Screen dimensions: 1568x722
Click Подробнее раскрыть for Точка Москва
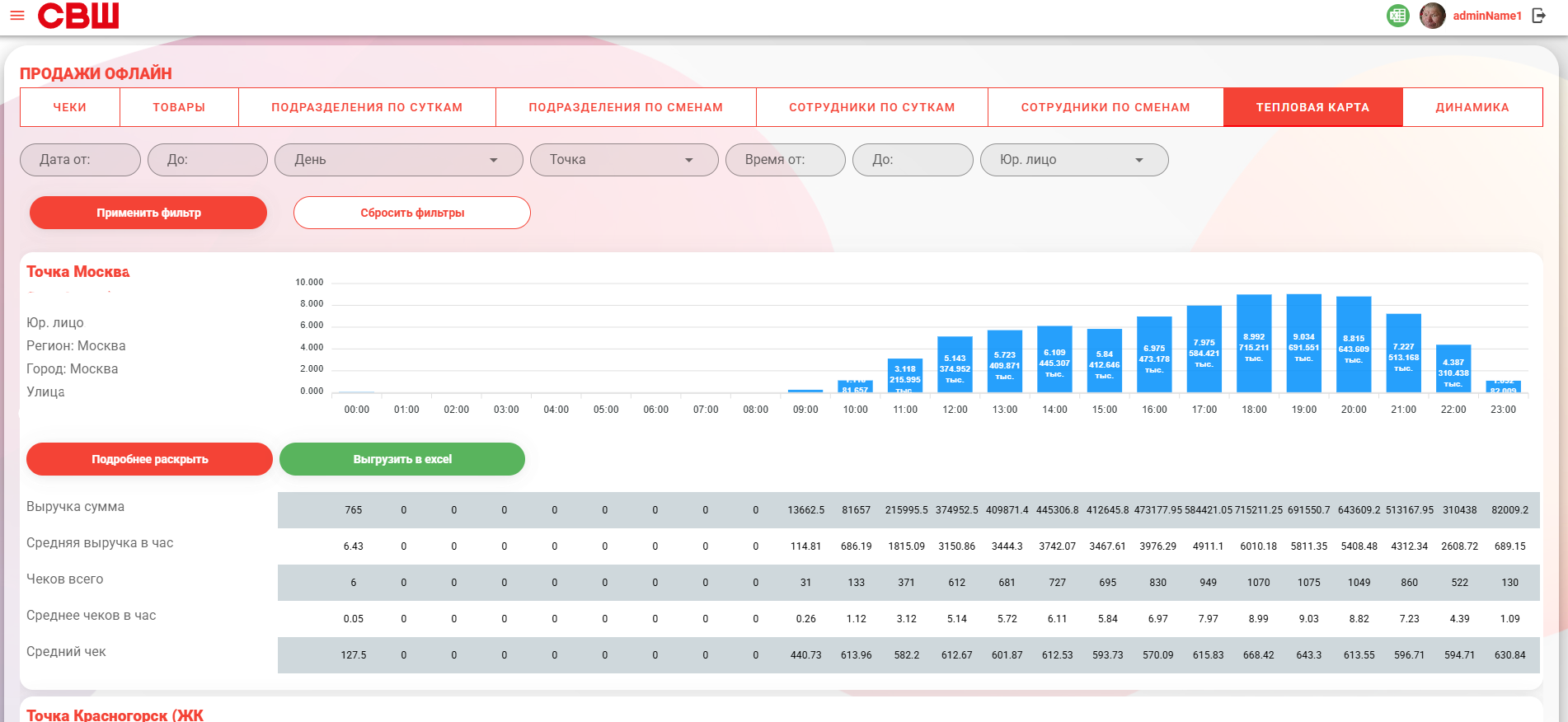149,459
